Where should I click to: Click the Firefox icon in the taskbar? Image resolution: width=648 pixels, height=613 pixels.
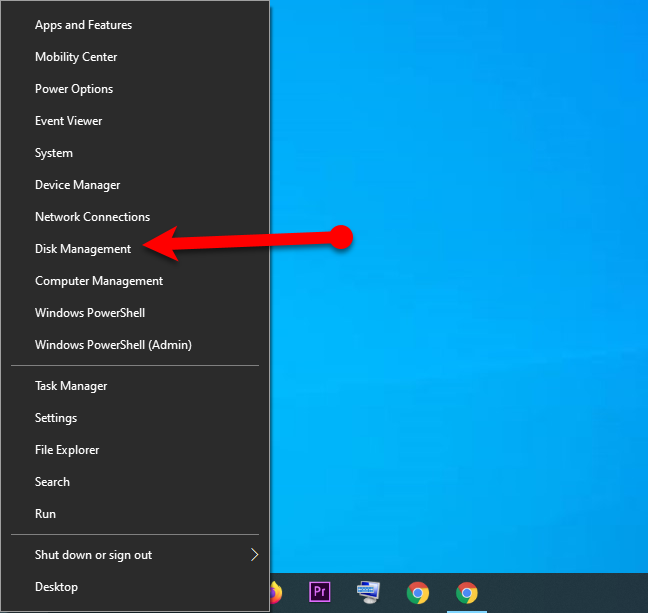[x=275, y=592]
